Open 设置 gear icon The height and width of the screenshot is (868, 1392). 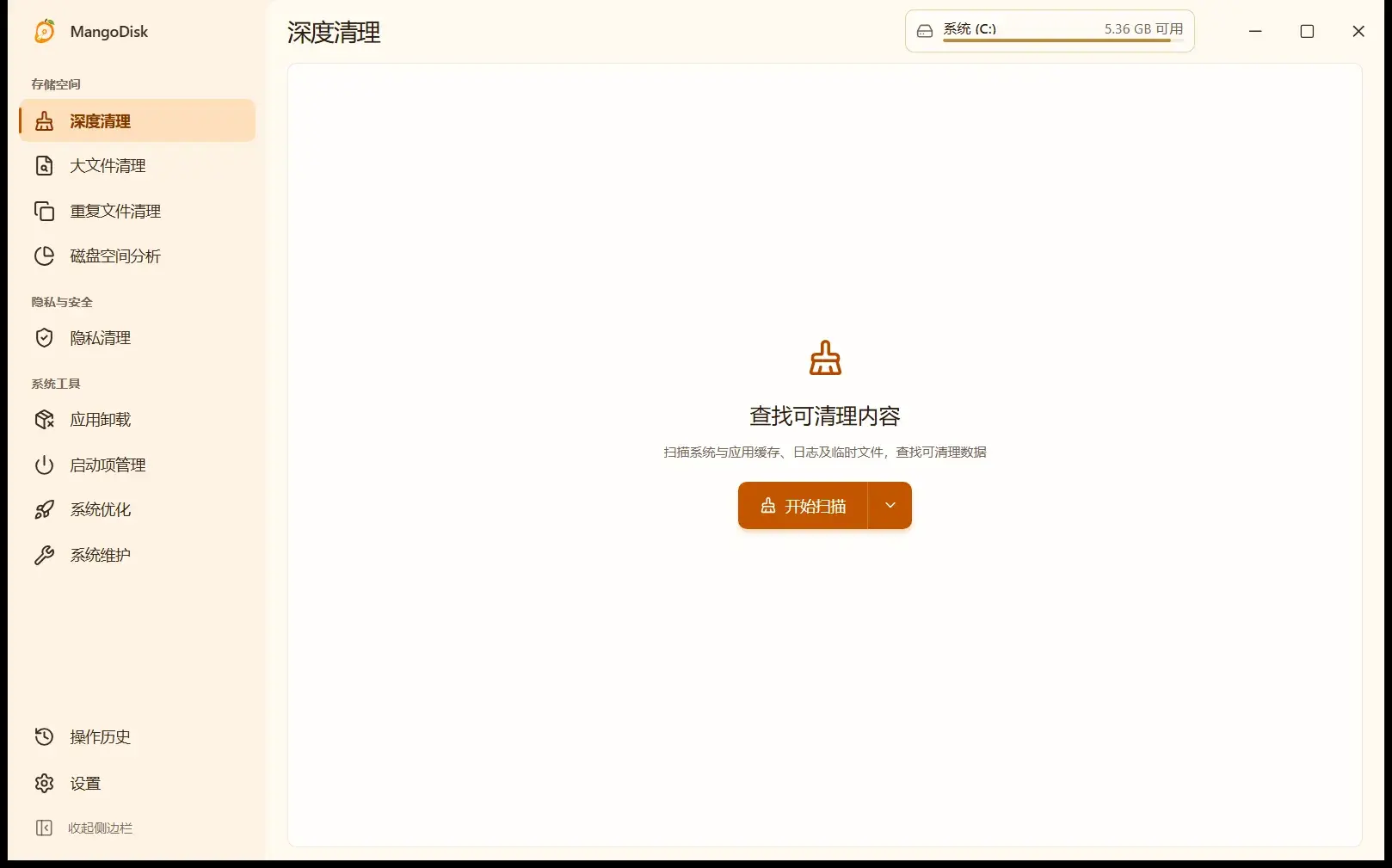coord(44,783)
